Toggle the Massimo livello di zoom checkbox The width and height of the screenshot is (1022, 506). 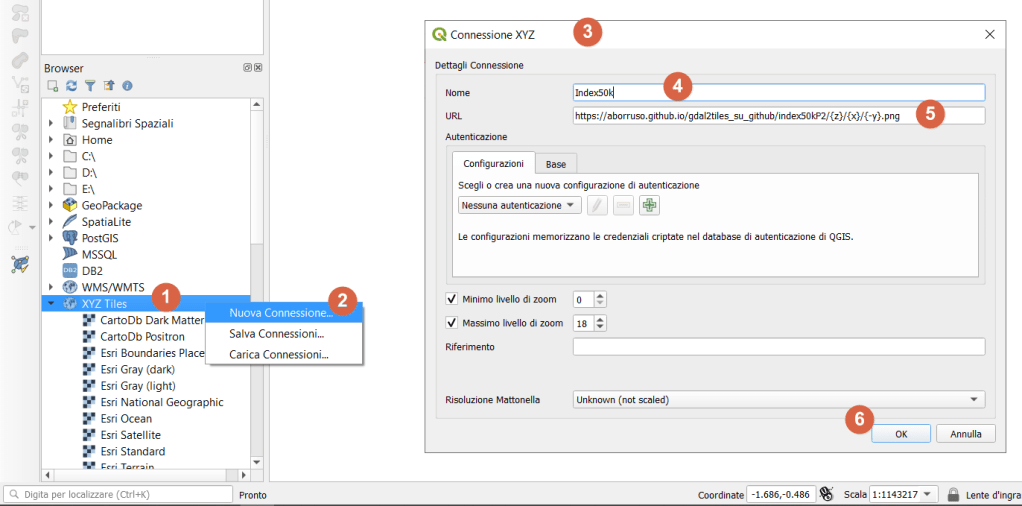point(452,323)
